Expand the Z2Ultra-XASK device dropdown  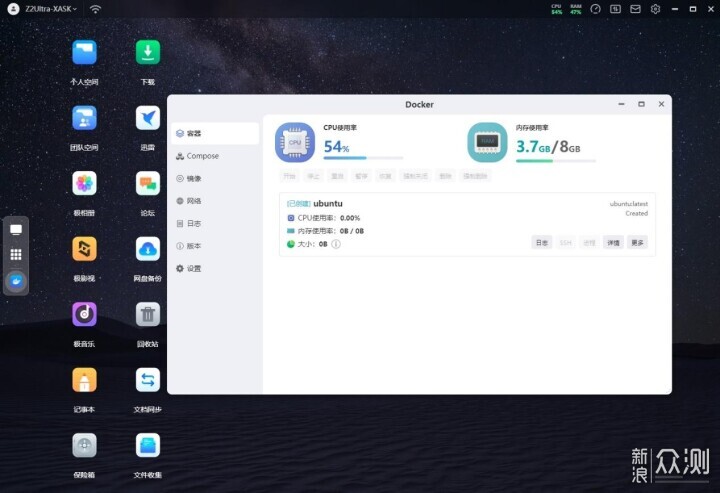tap(51, 9)
